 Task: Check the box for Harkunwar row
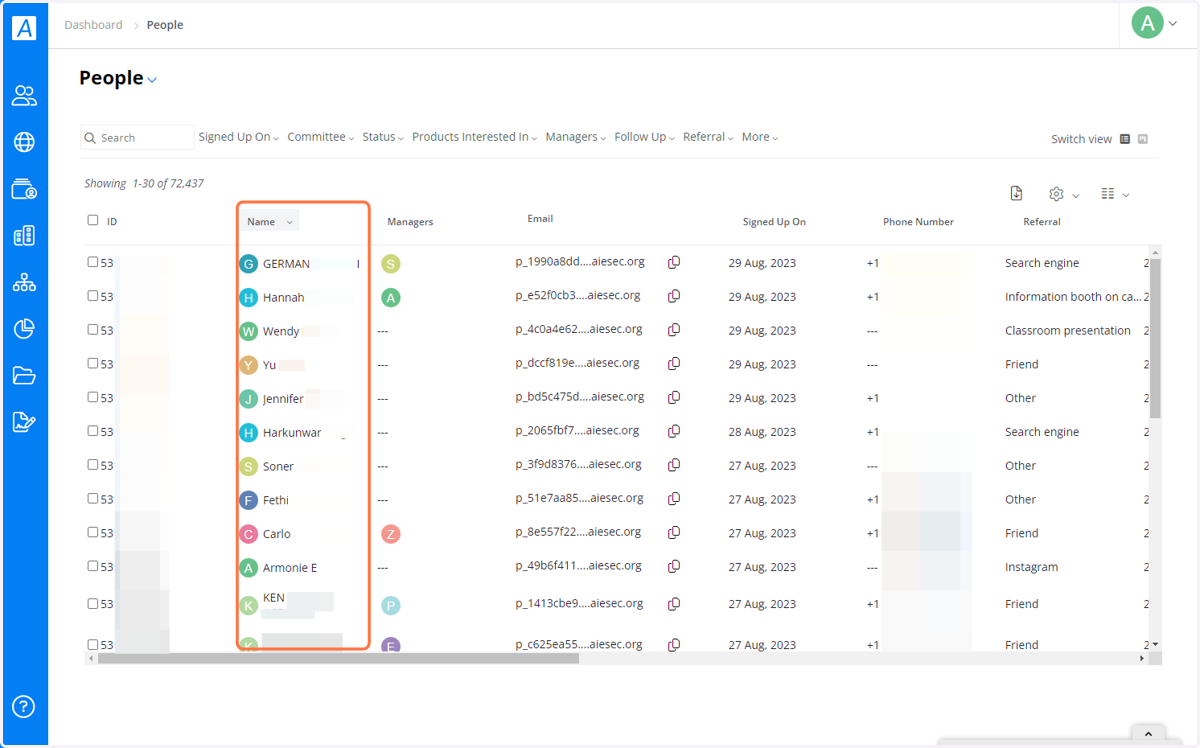click(93, 431)
